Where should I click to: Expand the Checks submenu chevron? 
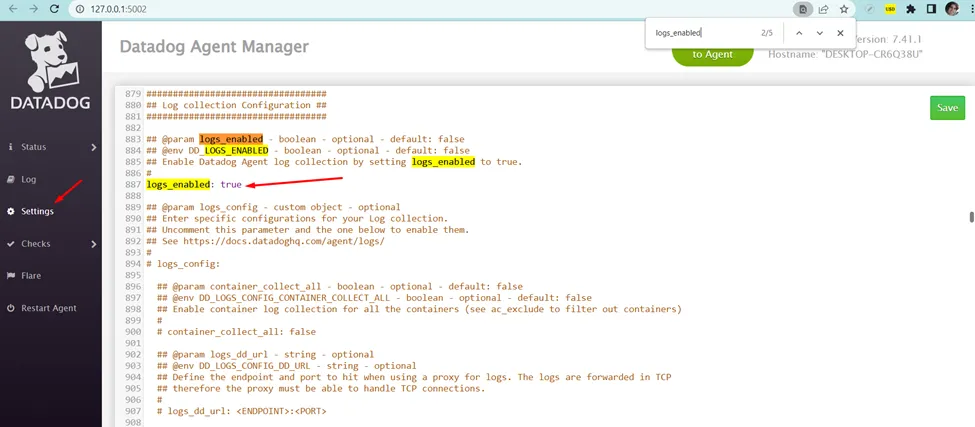(94, 244)
